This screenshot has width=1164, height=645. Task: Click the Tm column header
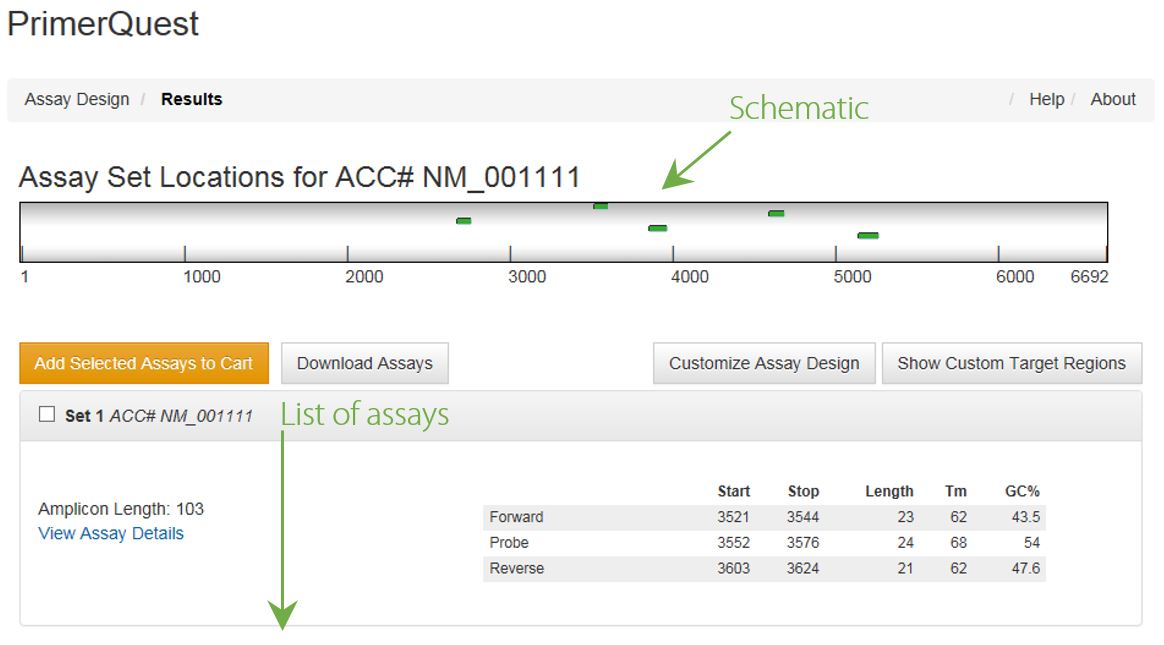coord(956,491)
